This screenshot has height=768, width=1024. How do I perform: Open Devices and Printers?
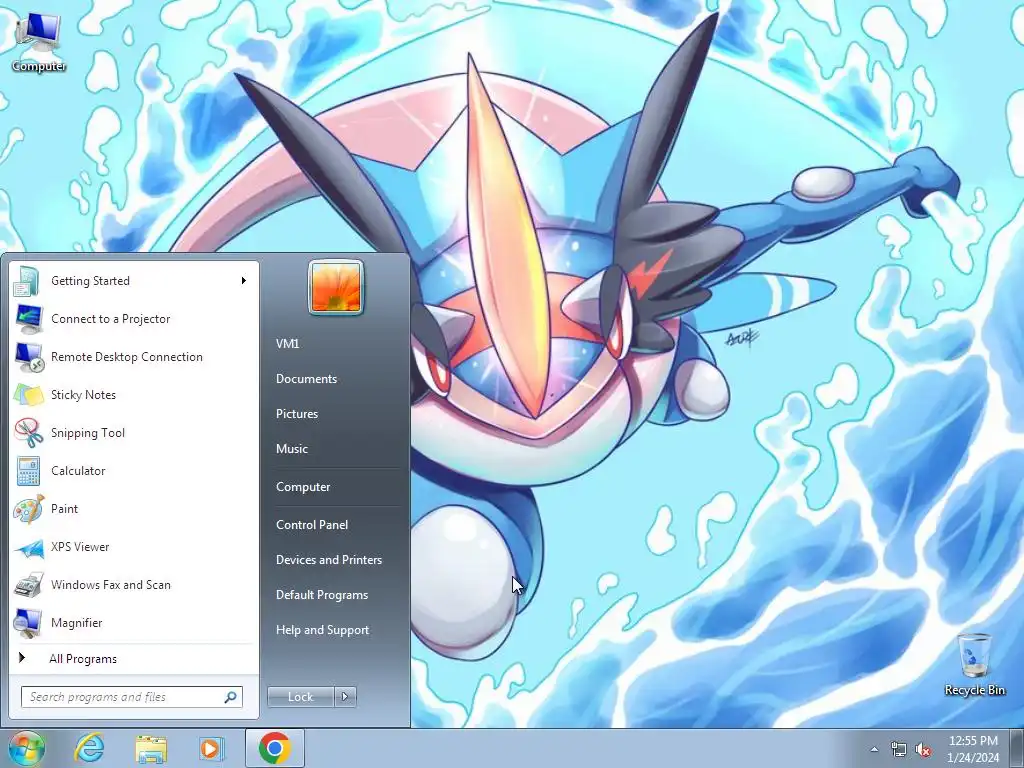[329, 560]
